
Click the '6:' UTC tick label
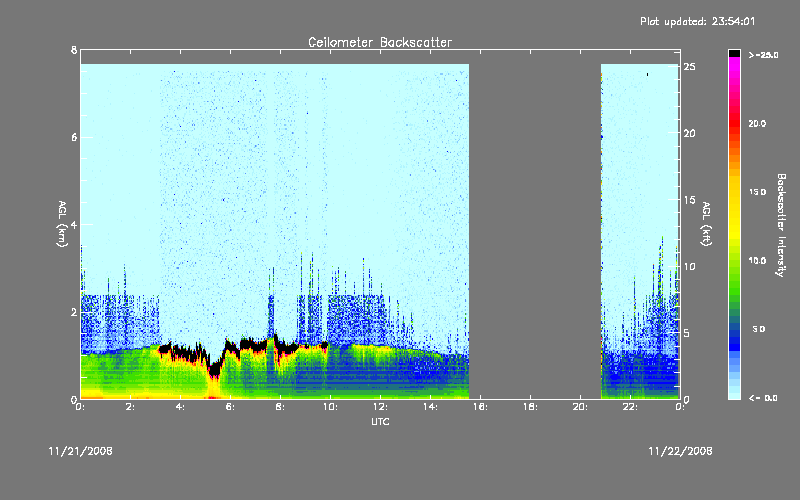click(231, 407)
